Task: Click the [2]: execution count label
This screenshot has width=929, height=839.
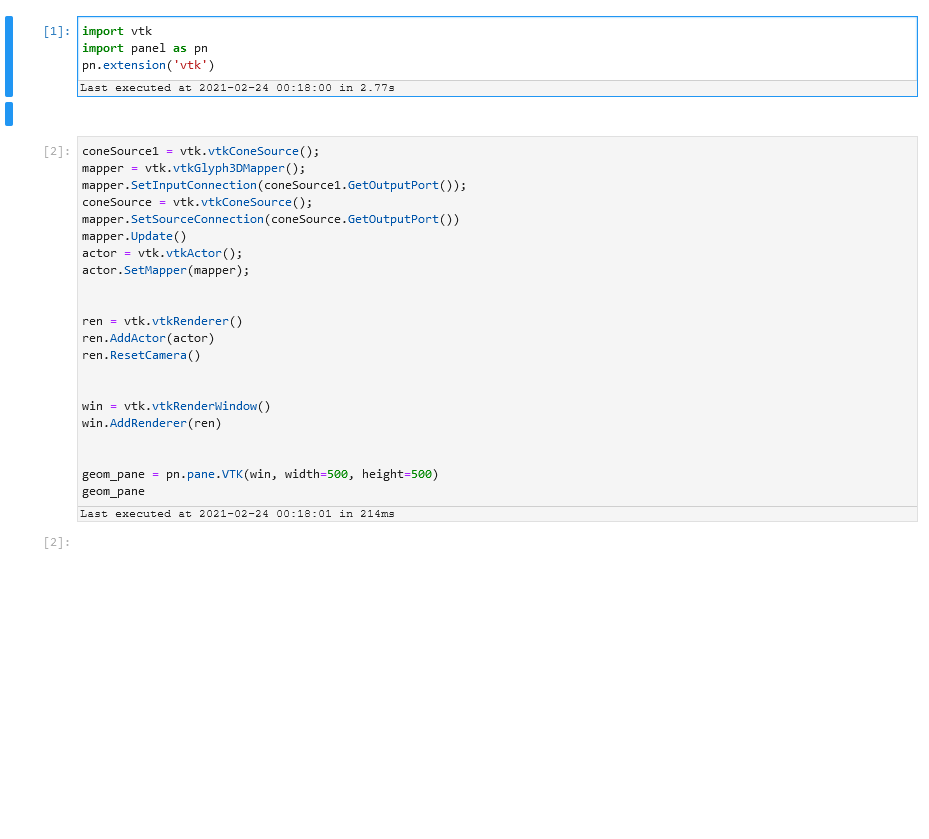Action: click(x=56, y=151)
